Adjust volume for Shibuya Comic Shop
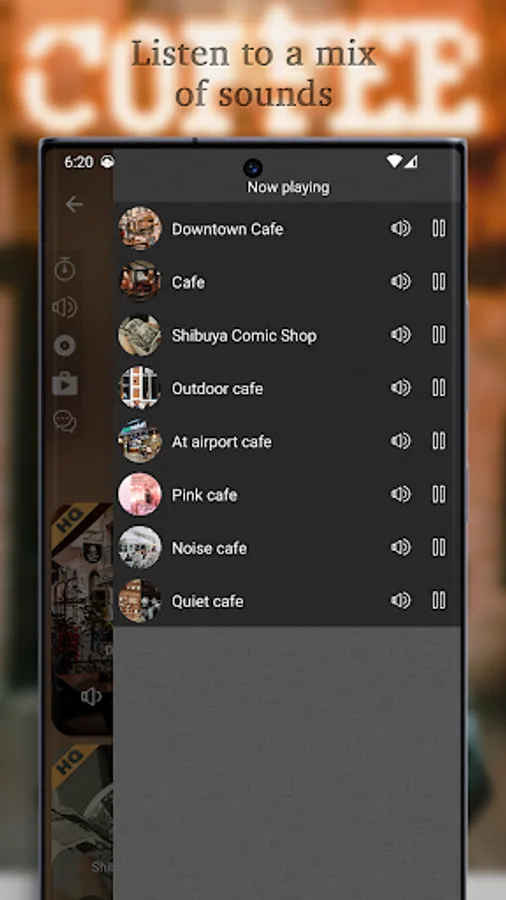Image resolution: width=506 pixels, height=900 pixels. tap(401, 335)
